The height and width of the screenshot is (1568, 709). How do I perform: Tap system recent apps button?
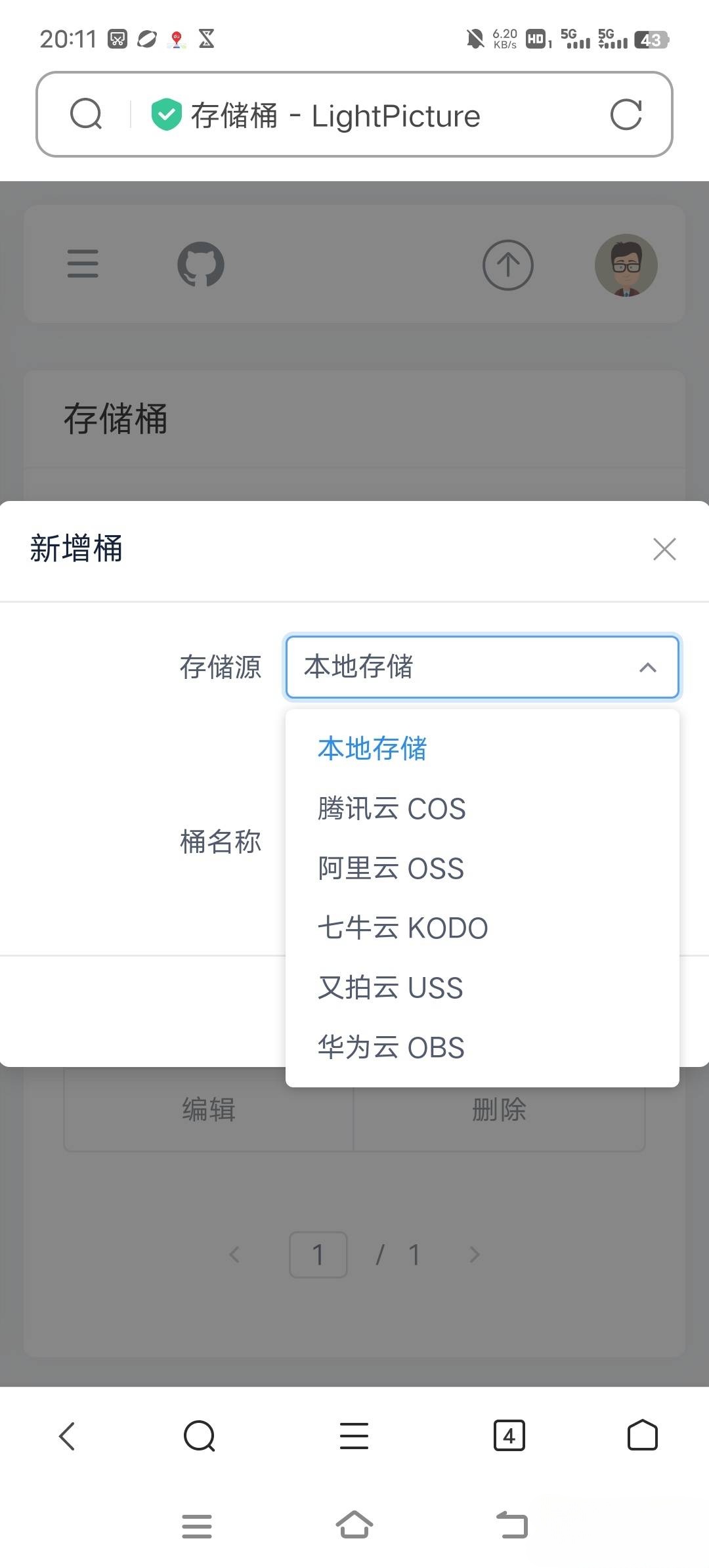pos(197,1526)
